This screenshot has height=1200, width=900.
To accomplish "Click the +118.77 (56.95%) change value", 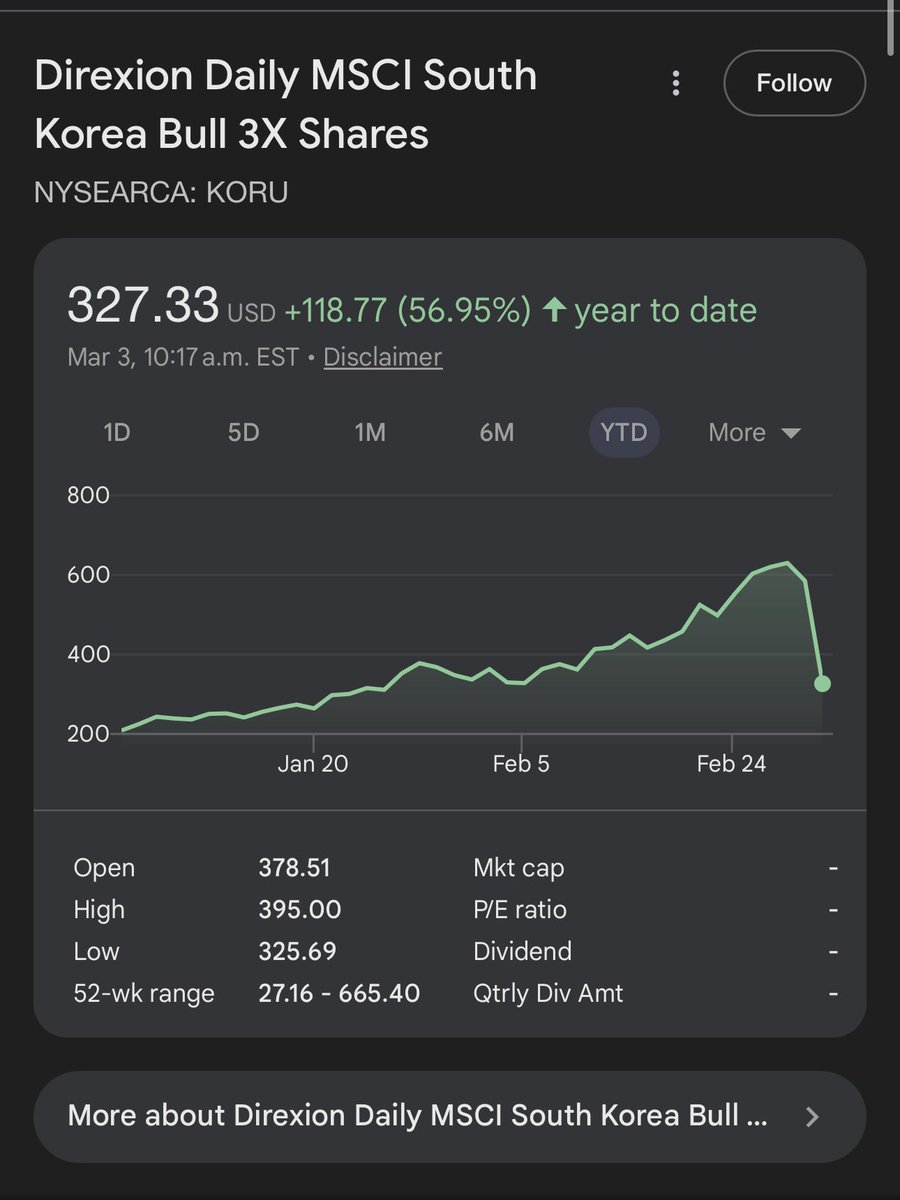I will click(x=407, y=311).
